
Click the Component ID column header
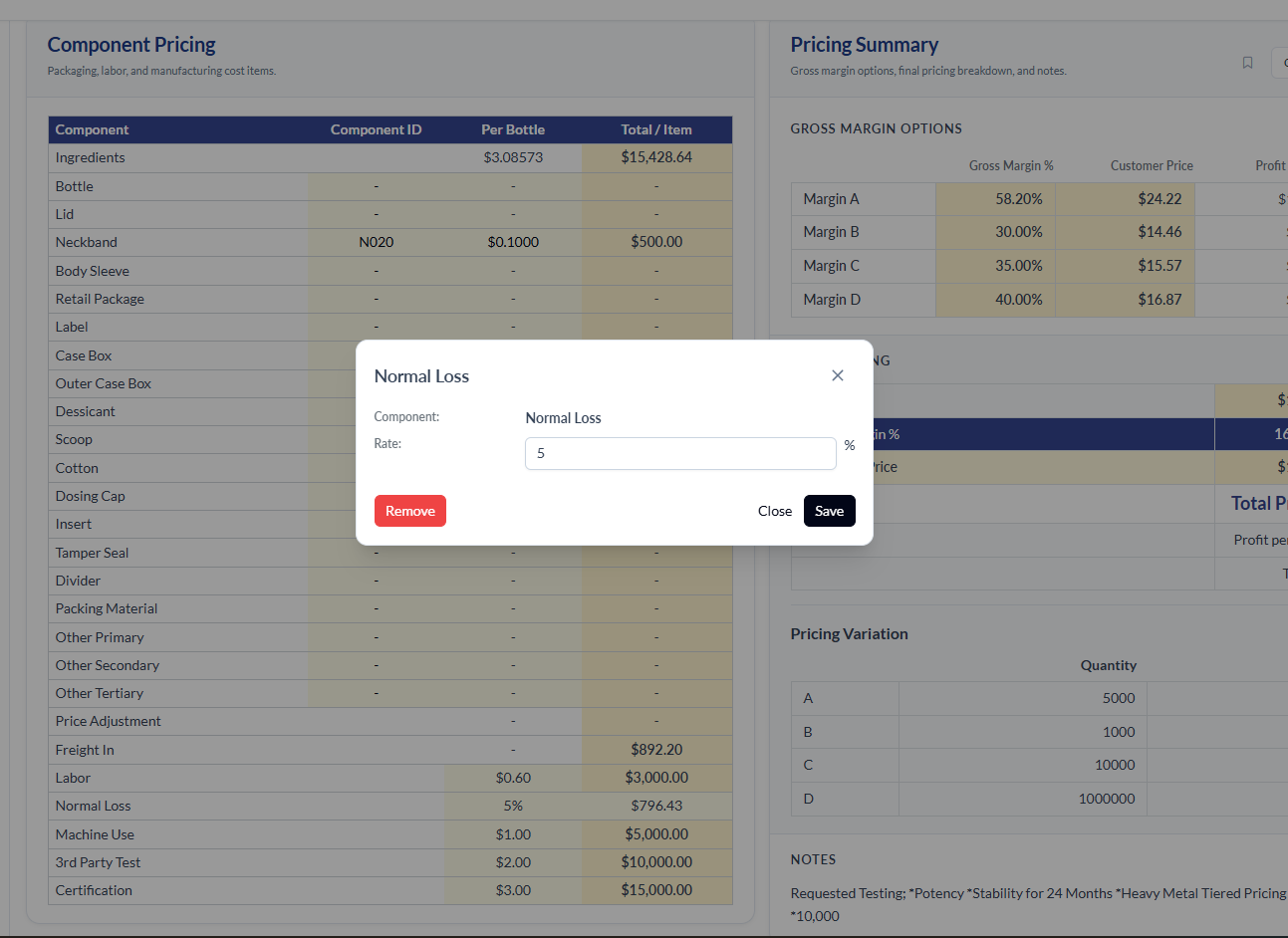pyautogui.click(x=377, y=129)
